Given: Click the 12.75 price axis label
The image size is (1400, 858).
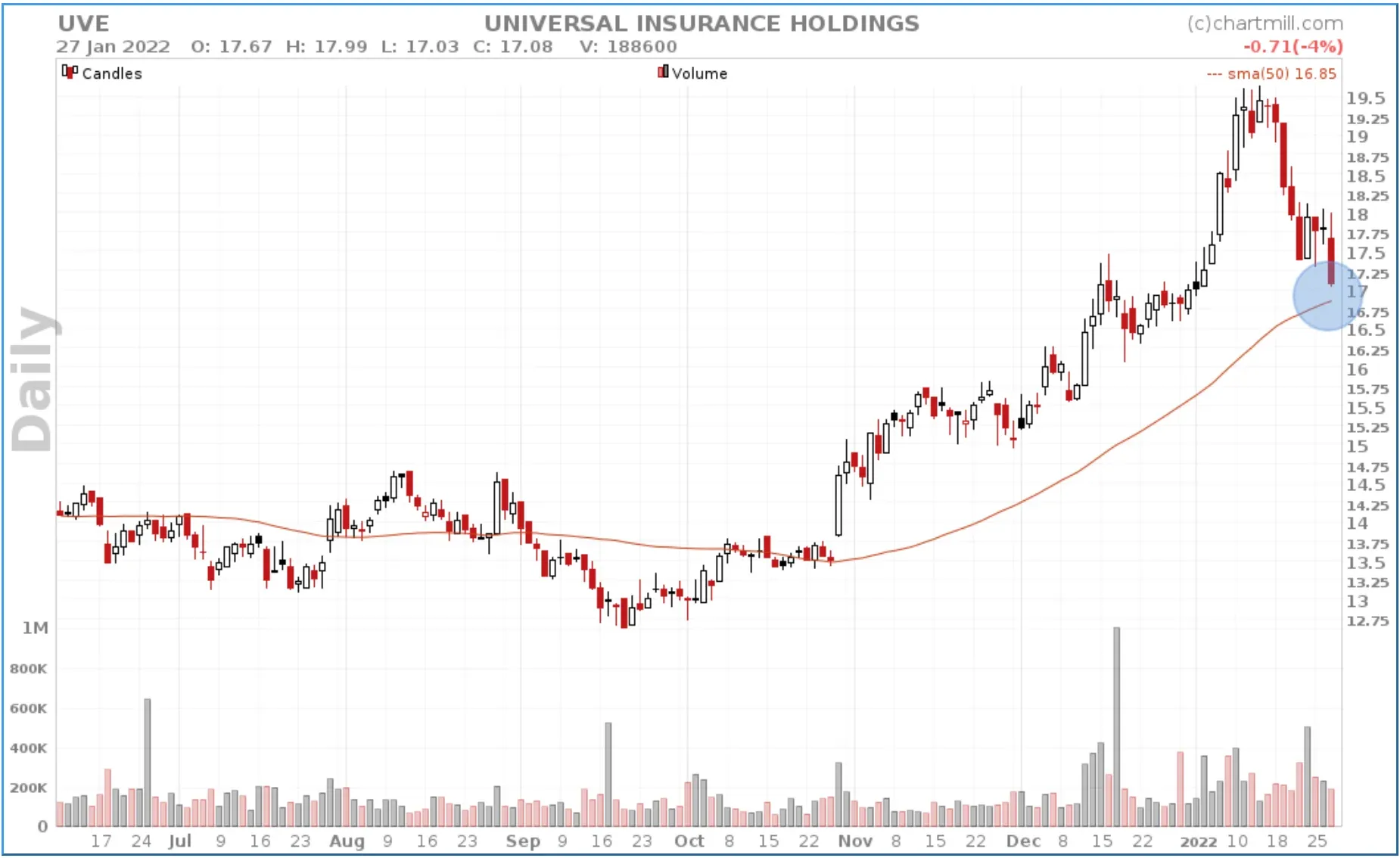Looking at the screenshot, I should click(1367, 621).
